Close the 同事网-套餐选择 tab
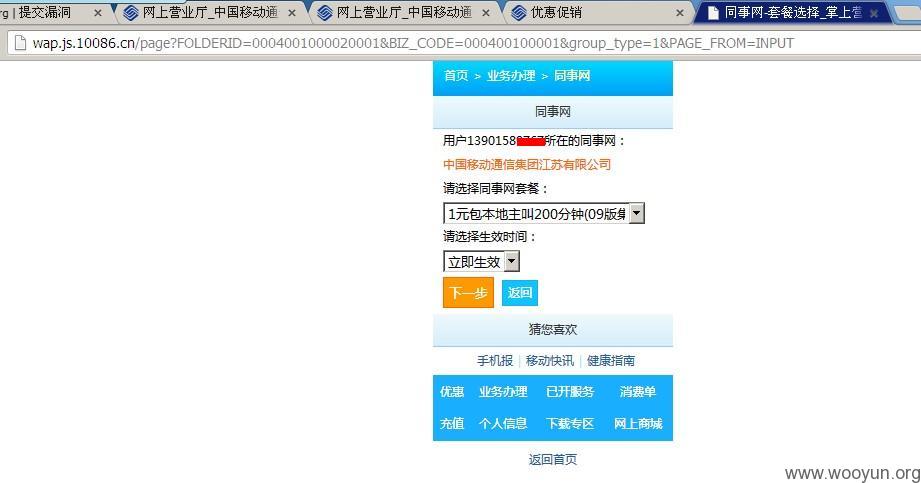Image resolution: width=921 pixels, height=483 pixels. (874, 12)
